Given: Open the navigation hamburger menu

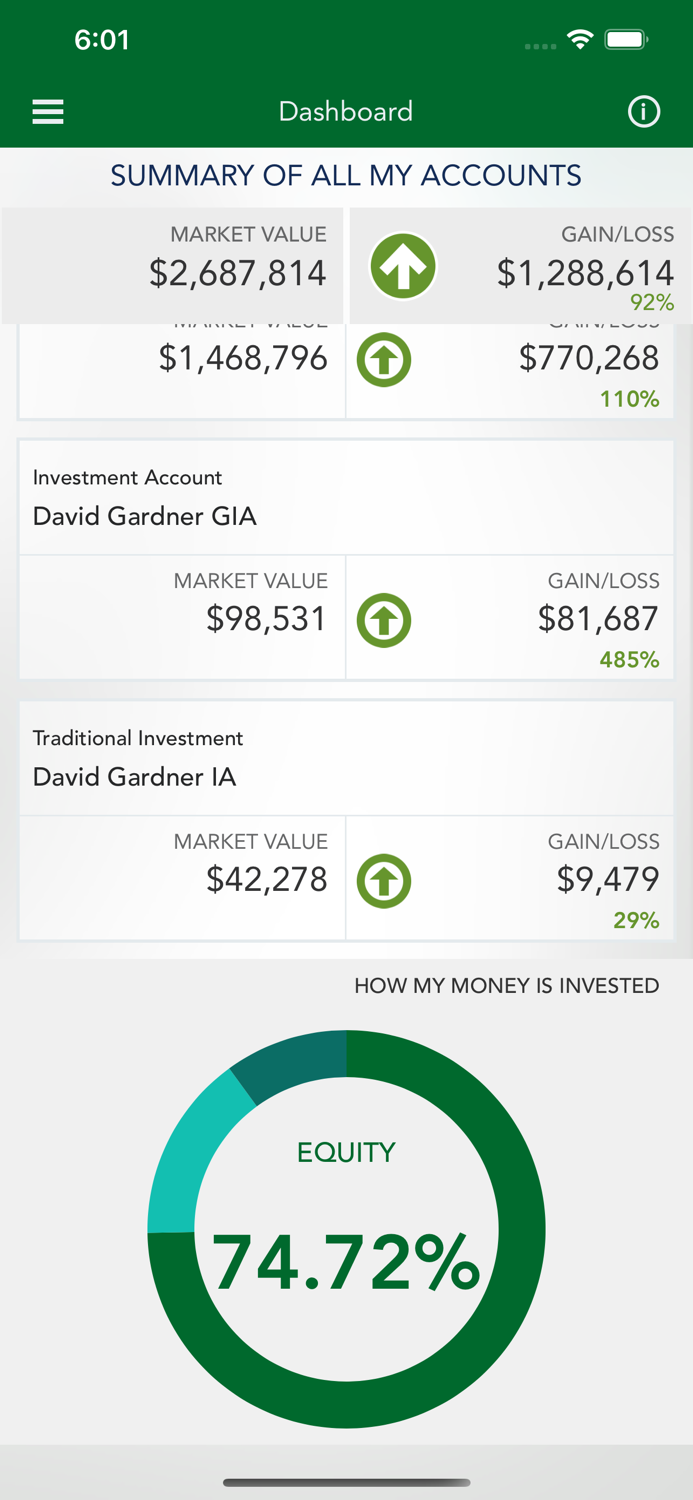Looking at the screenshot, I should (47, 112).
